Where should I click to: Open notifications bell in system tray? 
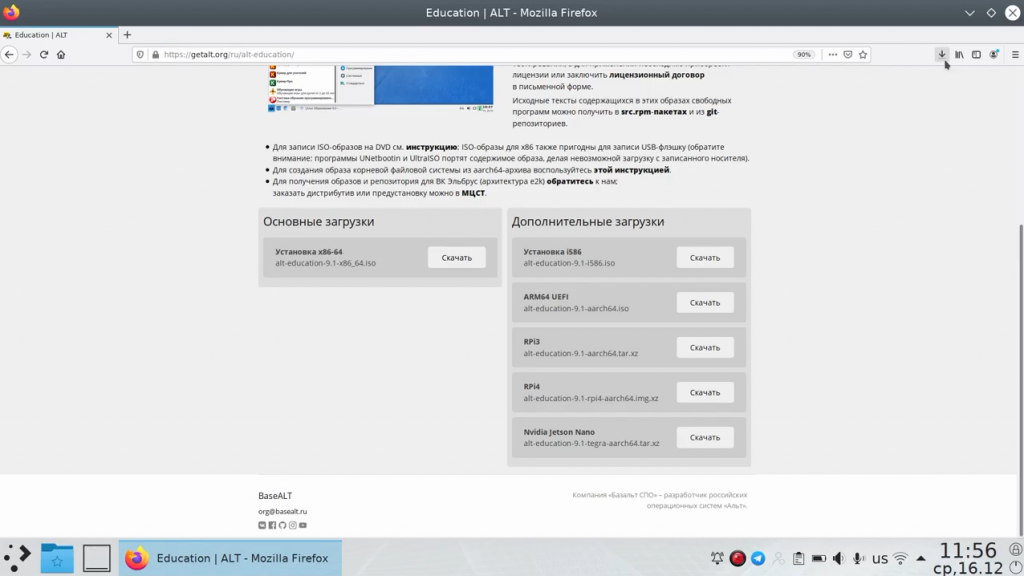point(717,558)
